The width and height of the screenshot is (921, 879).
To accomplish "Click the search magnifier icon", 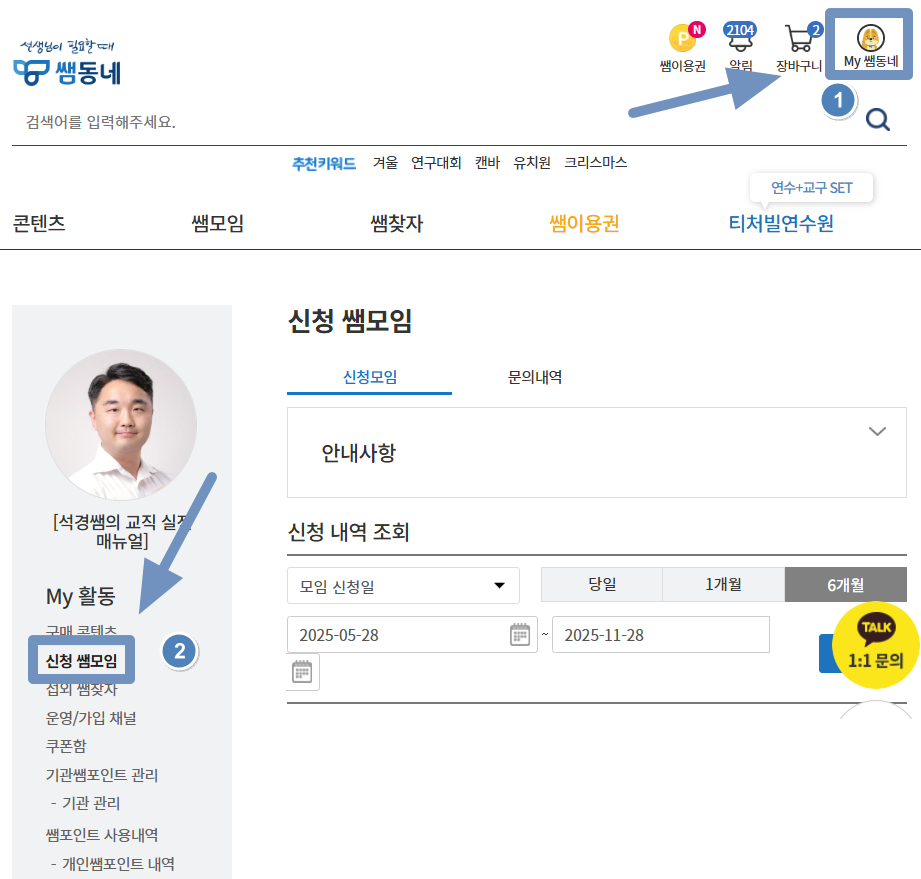I will pos(877,121).
